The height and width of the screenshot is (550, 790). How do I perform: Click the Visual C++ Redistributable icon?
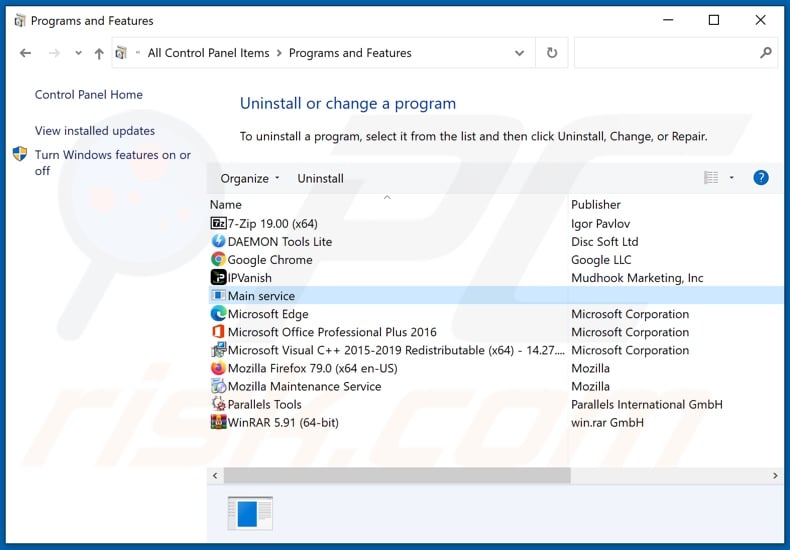click(x=218, y=350)
